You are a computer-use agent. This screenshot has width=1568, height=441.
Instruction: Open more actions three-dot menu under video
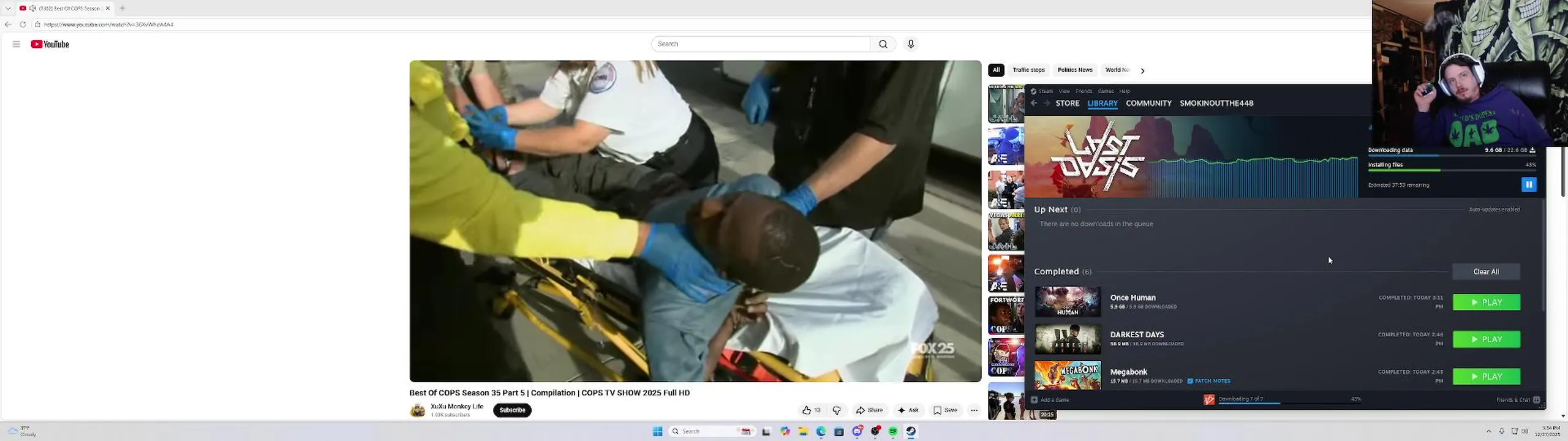[x=974, y=410]
